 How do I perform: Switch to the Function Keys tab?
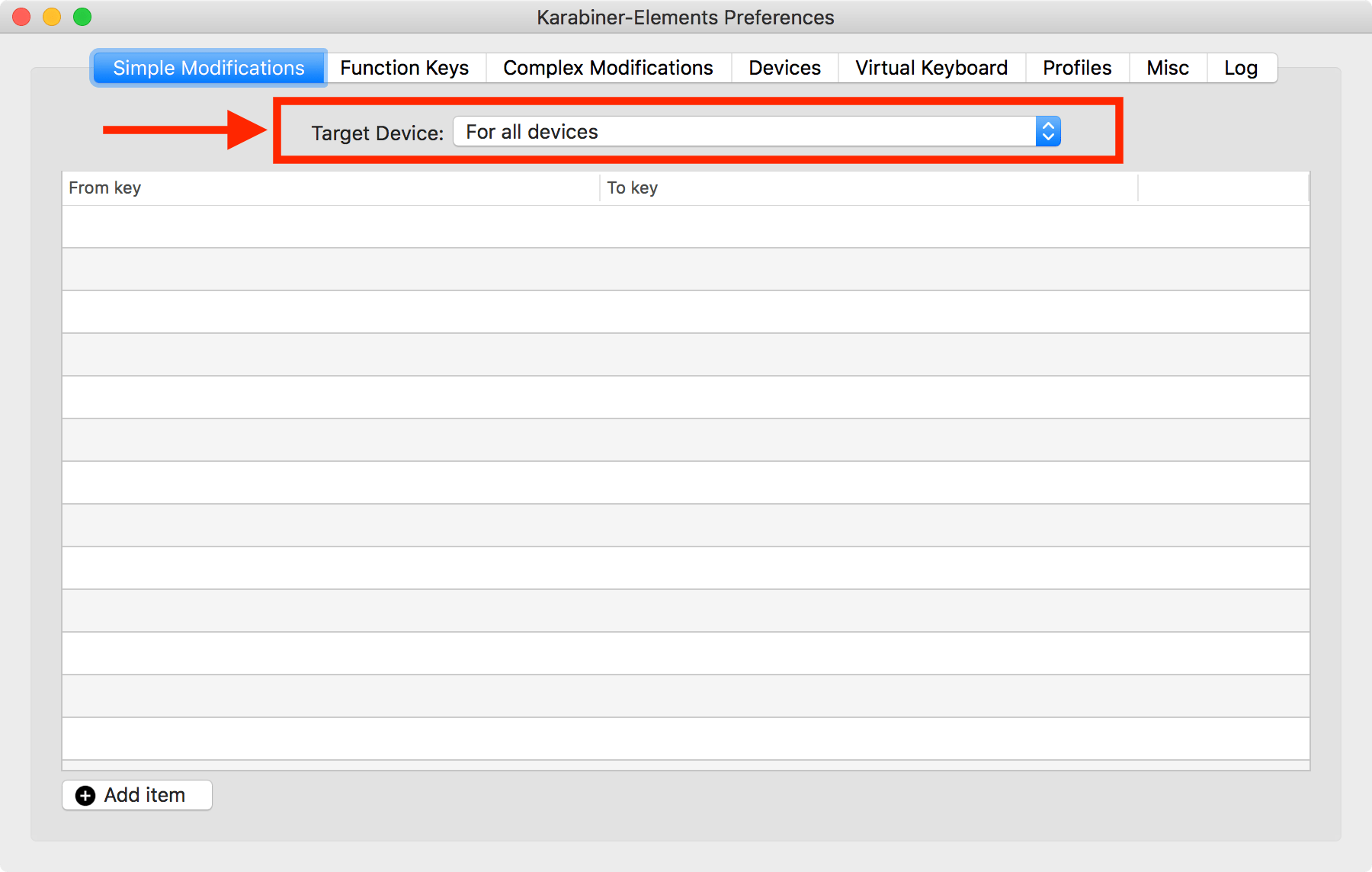(x=405, y=68)
